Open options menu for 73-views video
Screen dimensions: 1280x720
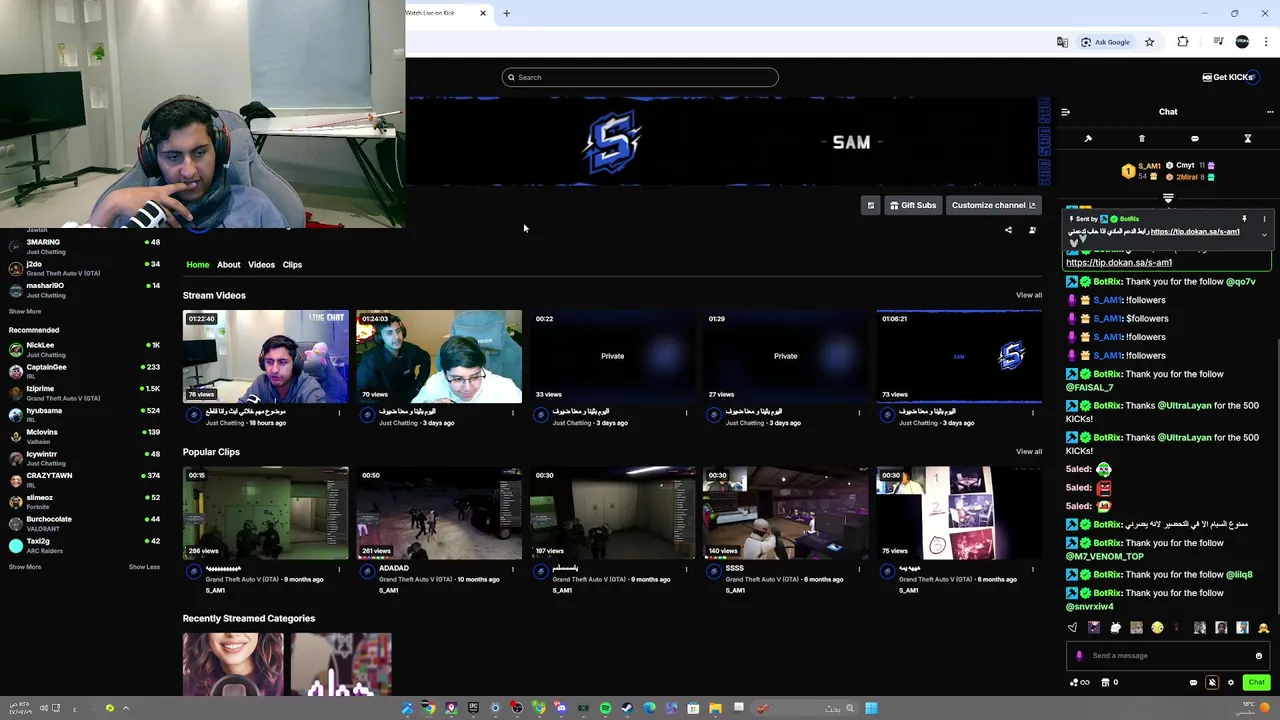[1033, 412]
